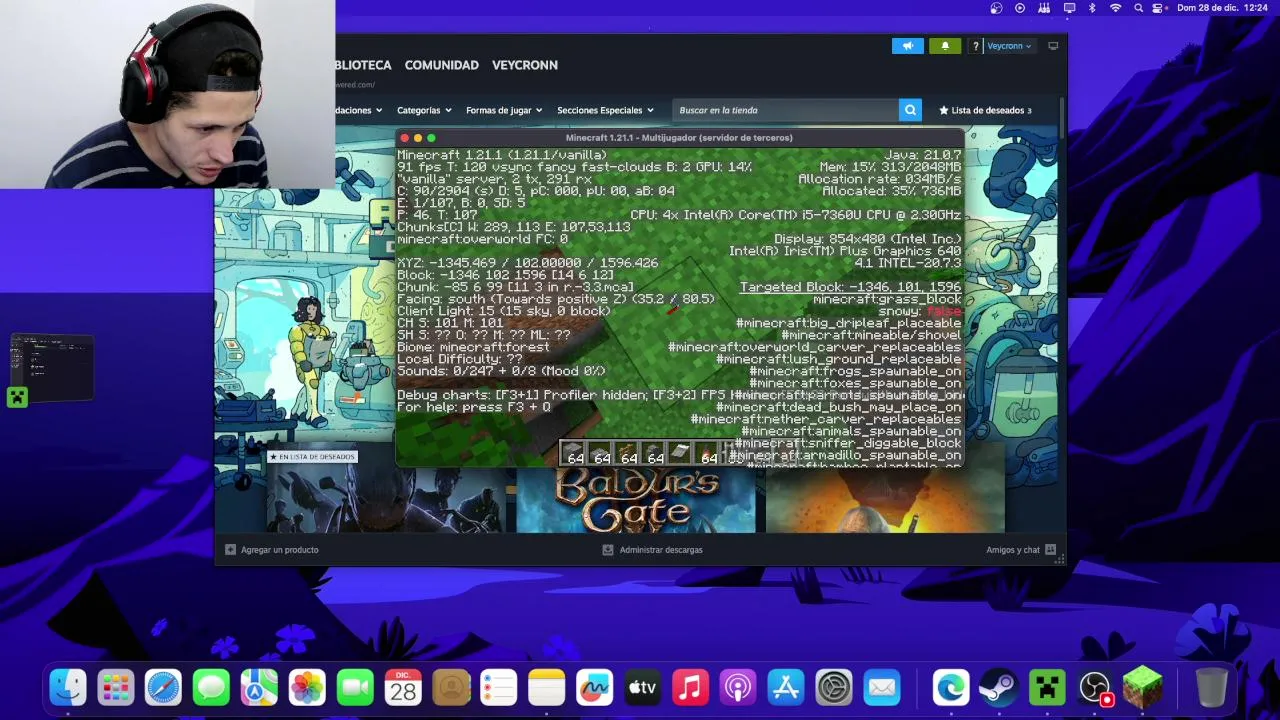This screenshot has width=1280, height=720.
Task: Click the Steam announcements megaphone icon
Action: [x=908, y=46]
